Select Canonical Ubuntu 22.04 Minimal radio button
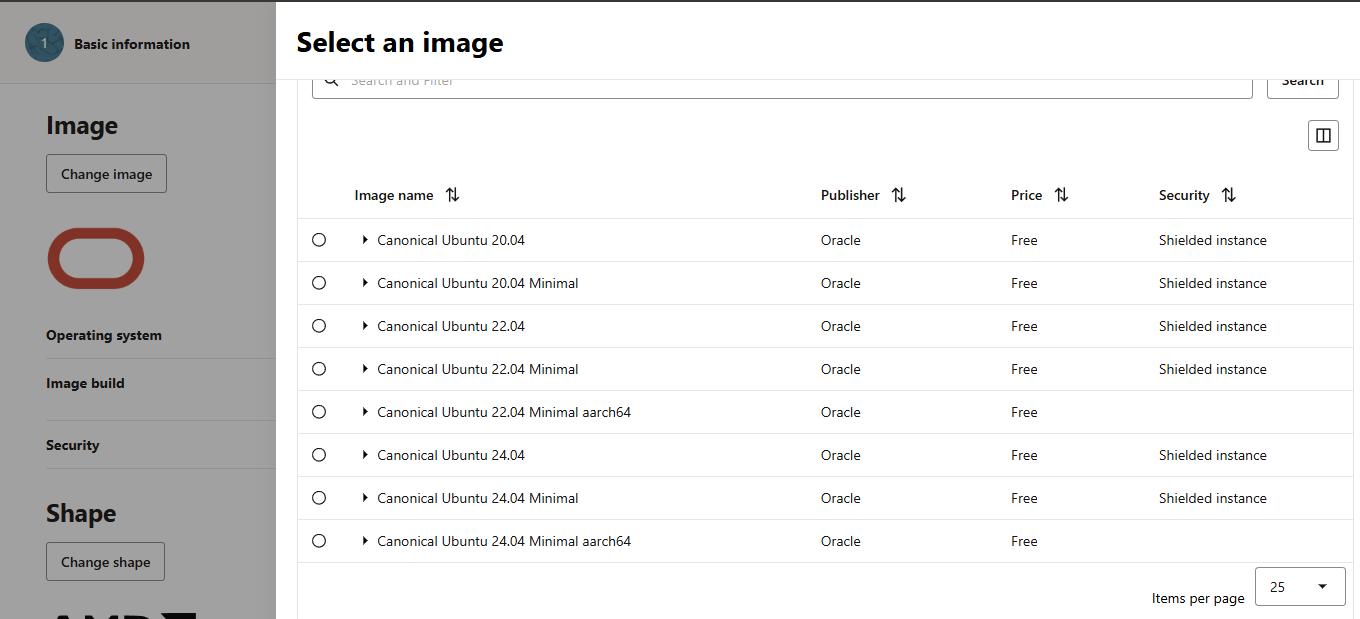The image size is (1360, 619). tap(319, 369)
